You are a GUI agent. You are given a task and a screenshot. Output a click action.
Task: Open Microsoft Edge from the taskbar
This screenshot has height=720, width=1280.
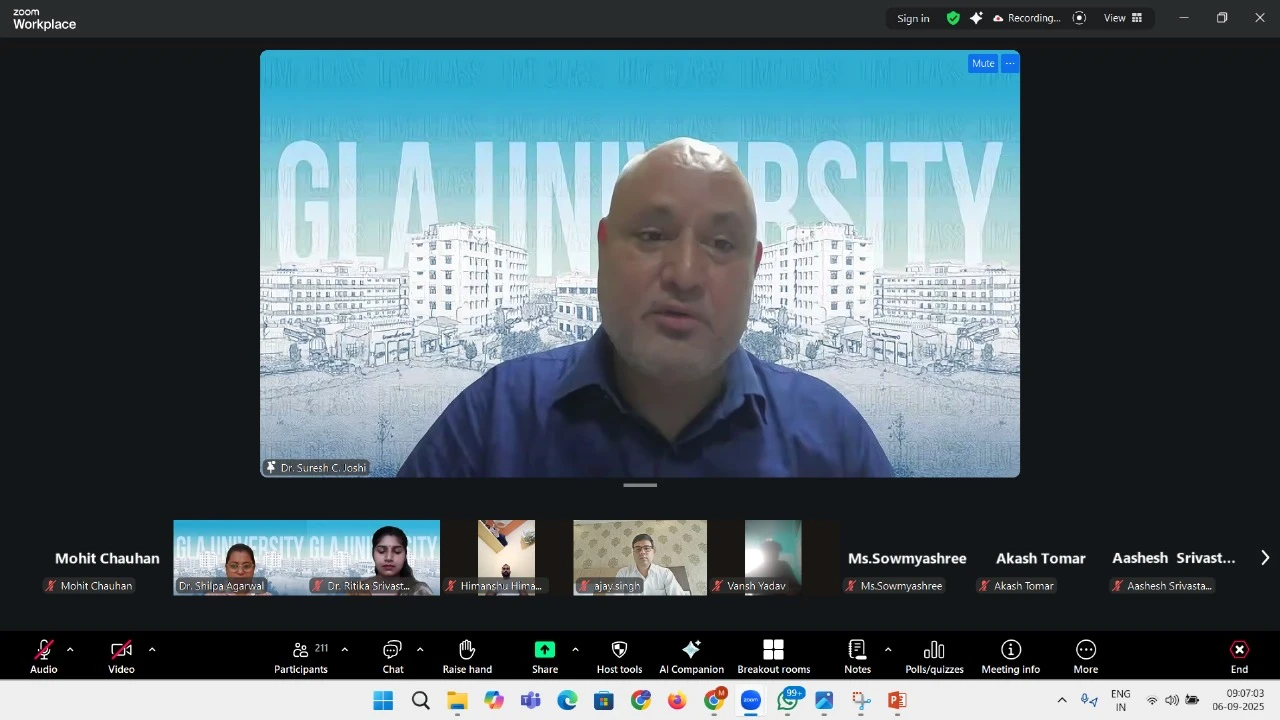click(567, 701)
